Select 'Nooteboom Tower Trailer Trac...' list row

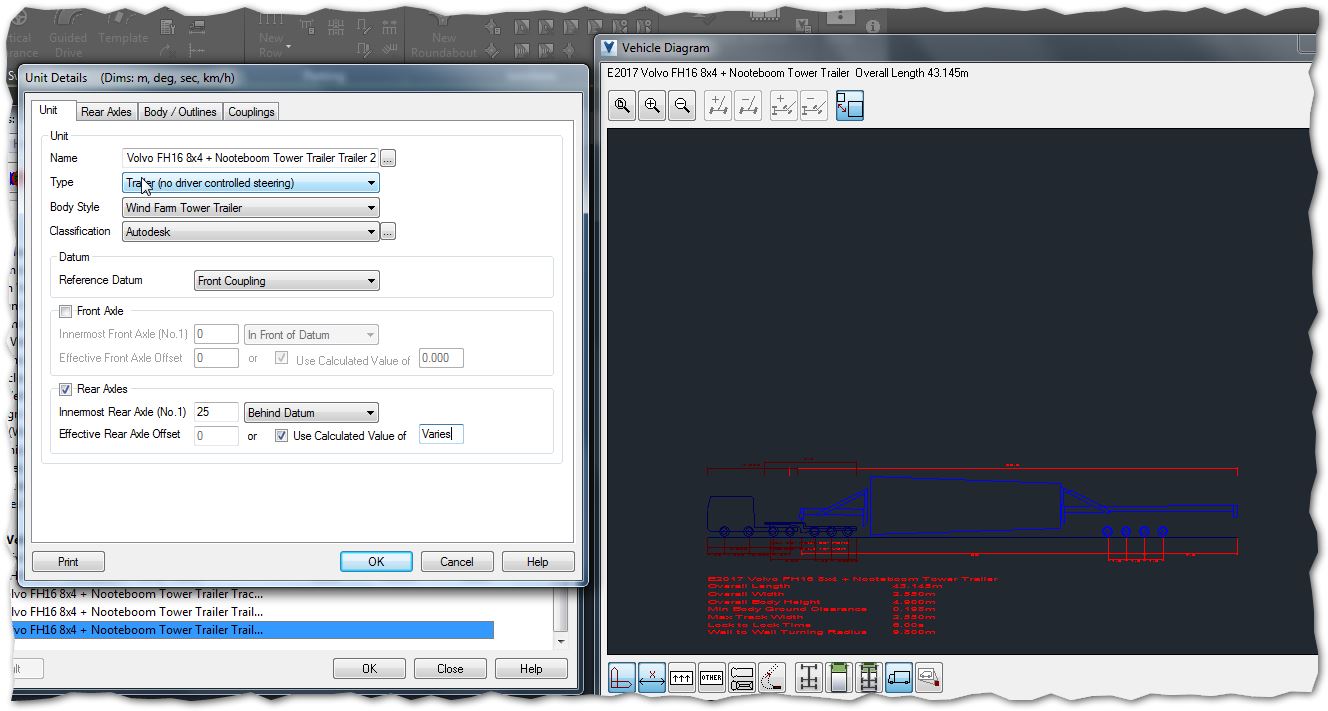click(251, 593)
